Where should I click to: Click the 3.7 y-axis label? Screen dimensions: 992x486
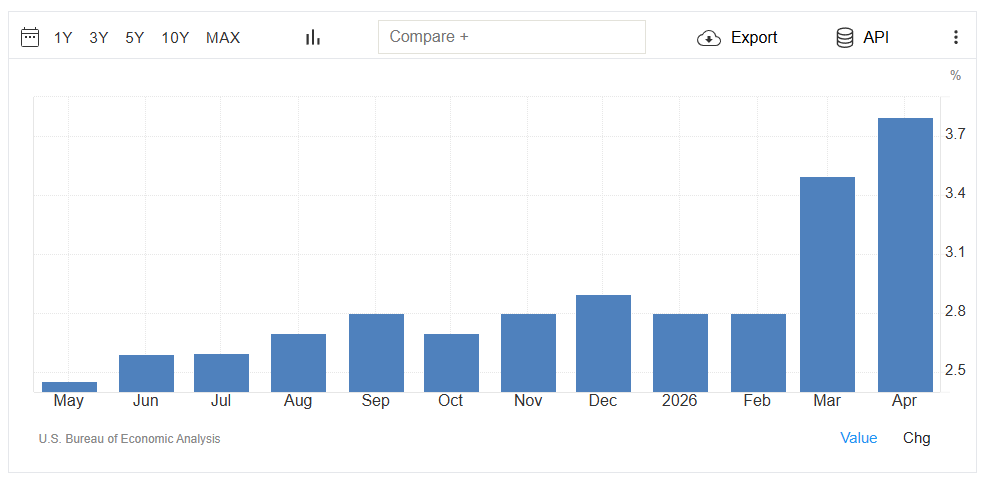pyautogui.click(x=955, y=134)
